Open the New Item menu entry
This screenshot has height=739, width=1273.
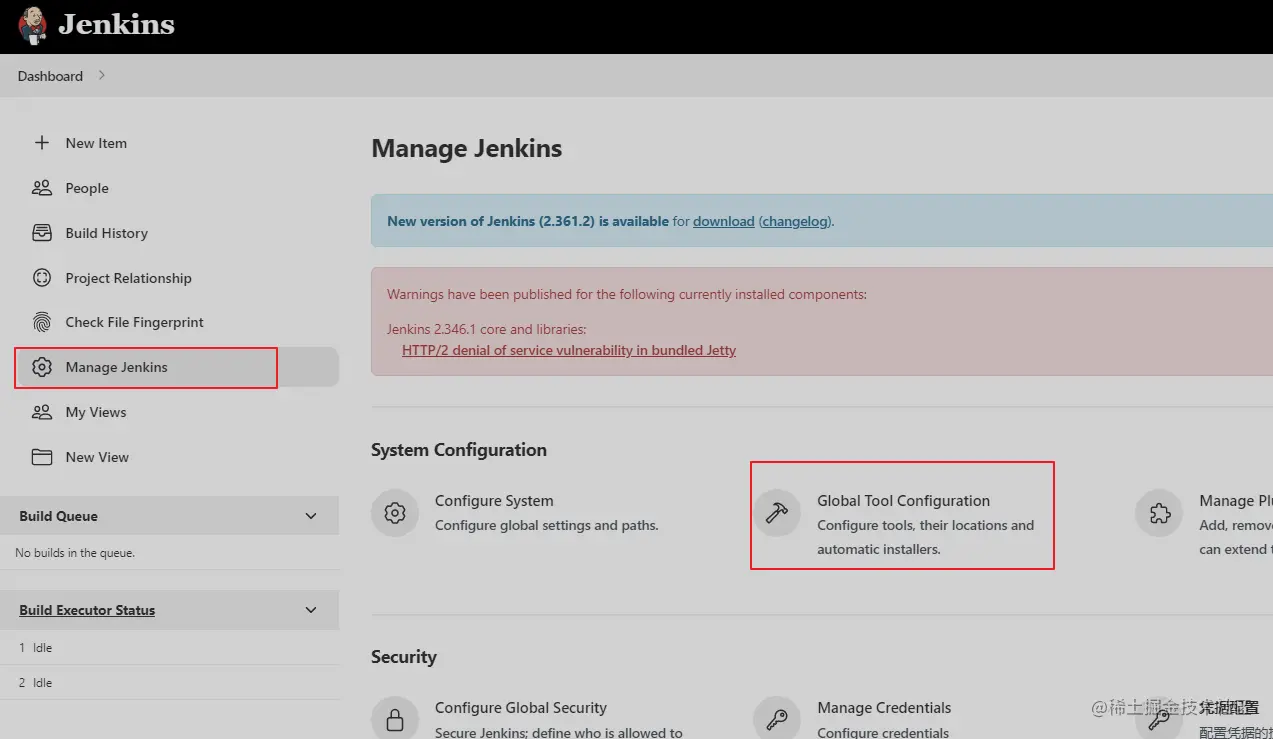[96, 143]
